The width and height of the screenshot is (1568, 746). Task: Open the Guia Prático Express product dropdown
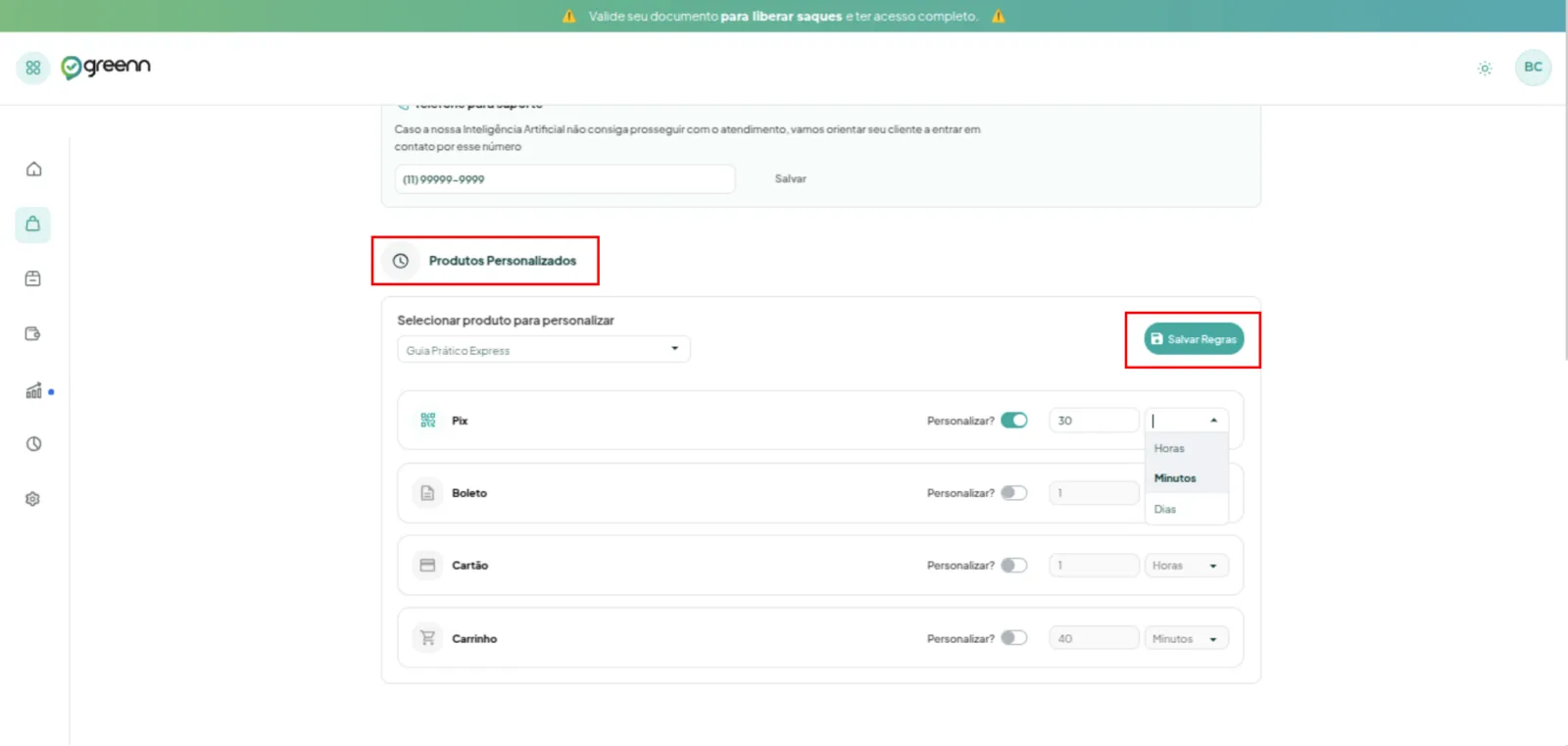click(544, 350)
